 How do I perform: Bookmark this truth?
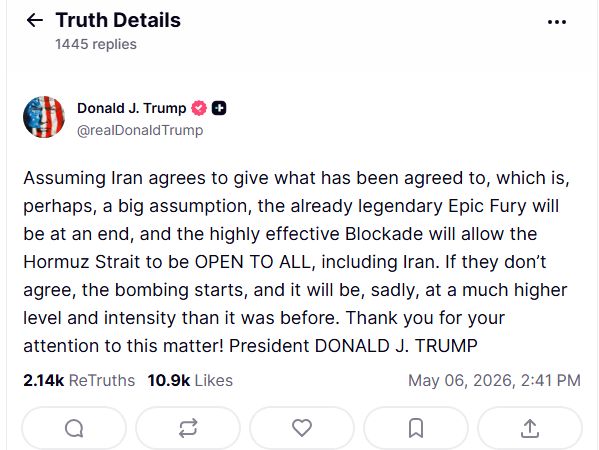(416, 428)
